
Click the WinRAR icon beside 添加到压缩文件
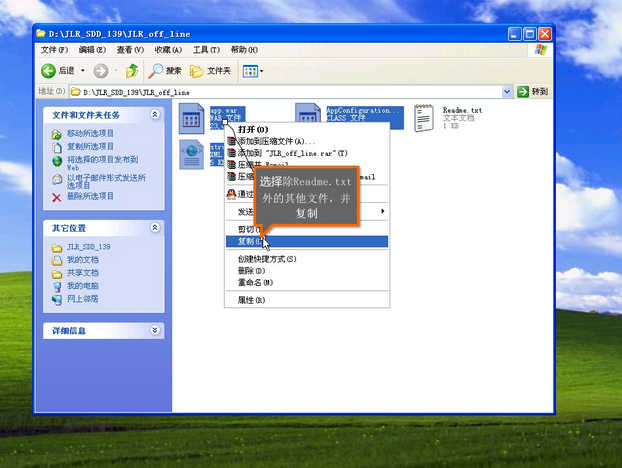coord(231,141)
